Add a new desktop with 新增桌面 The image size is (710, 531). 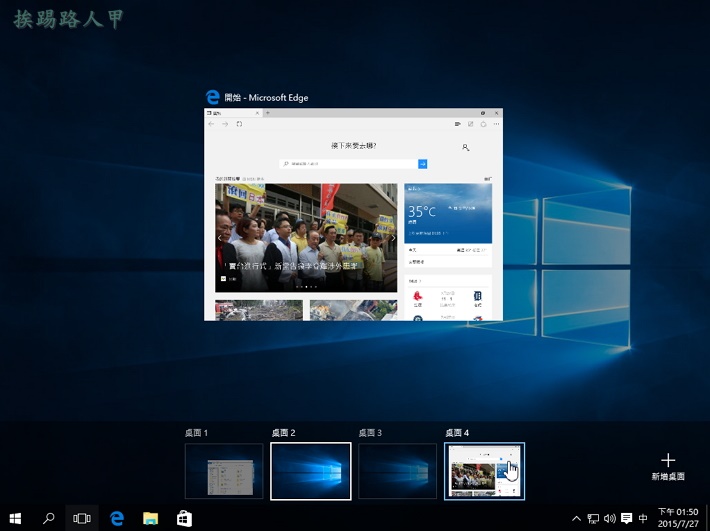point(668,467)
